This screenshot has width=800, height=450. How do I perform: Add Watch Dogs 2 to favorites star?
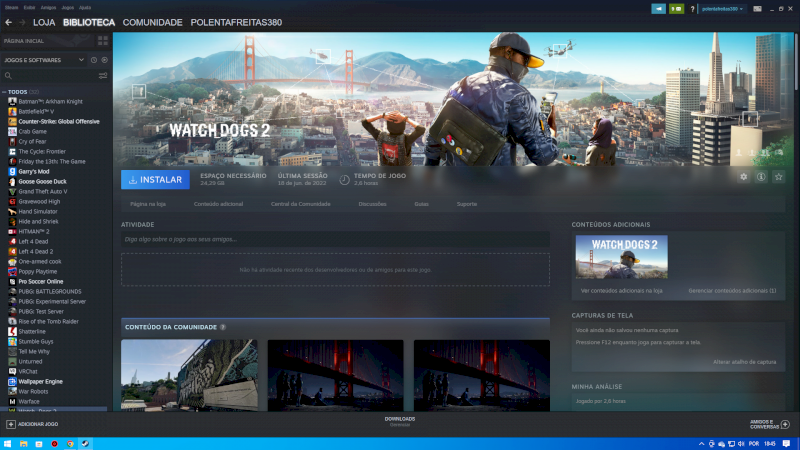tap(778, 177)
